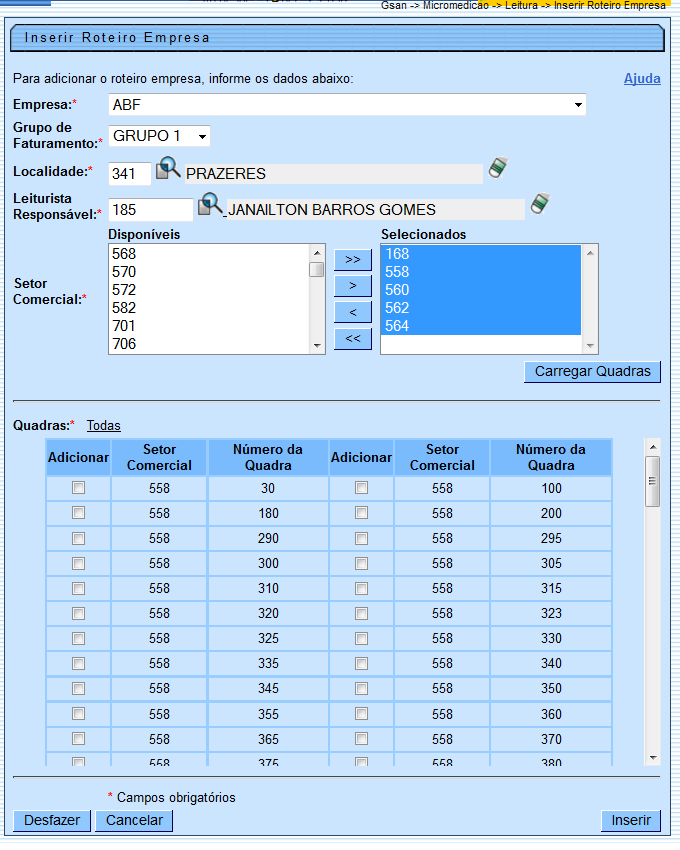Image resolution: width=680 pixels, height=850 pixels.
Task: Click the Carregar Quadras button
Action: pyautogui.click(x=592, y=372)
